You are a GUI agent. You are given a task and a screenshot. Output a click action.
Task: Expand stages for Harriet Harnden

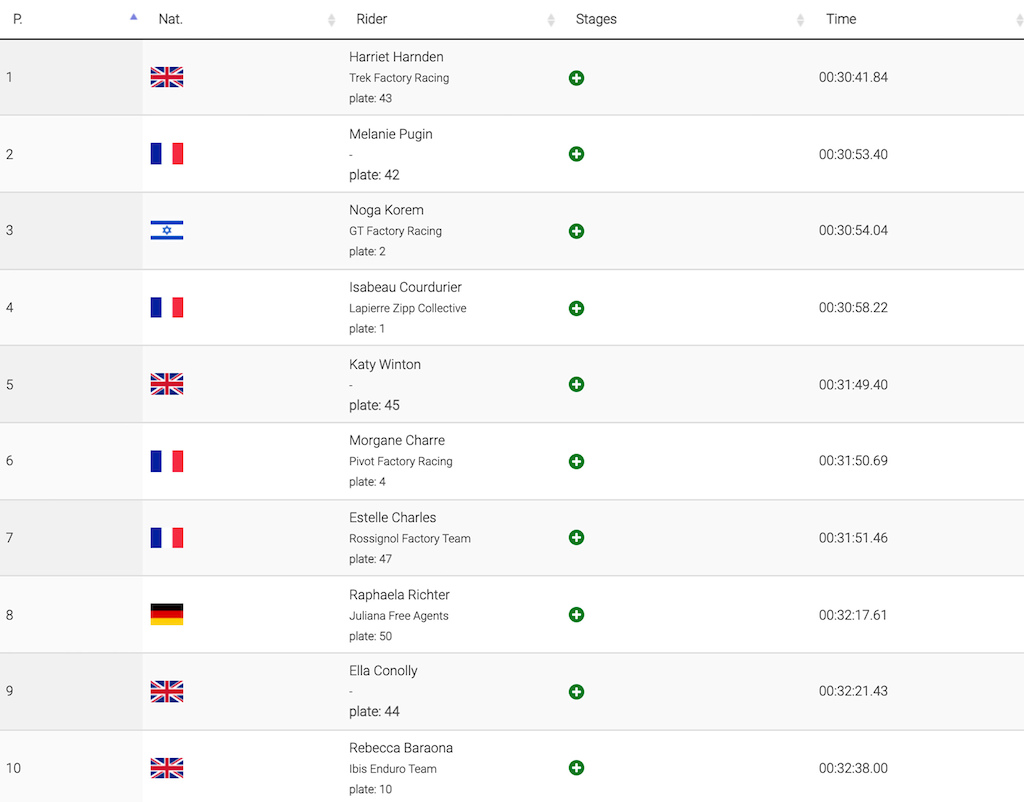576,78
